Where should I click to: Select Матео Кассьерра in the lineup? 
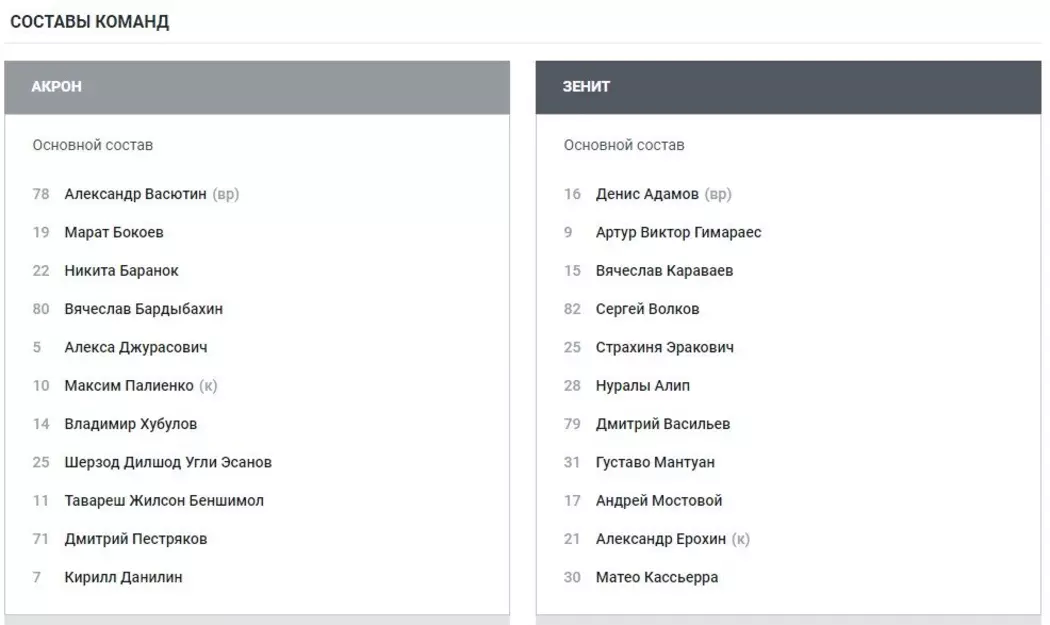656,577
